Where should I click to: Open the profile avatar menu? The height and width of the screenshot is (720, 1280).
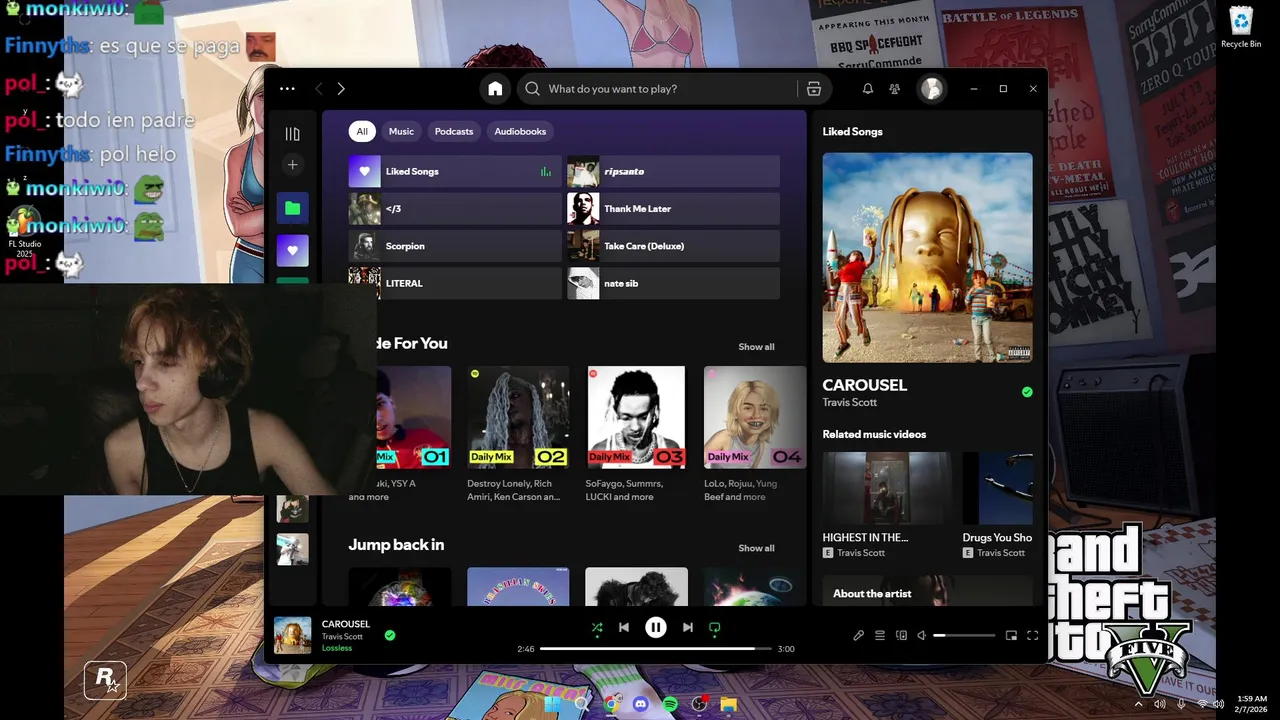click(x=931, y=89)
